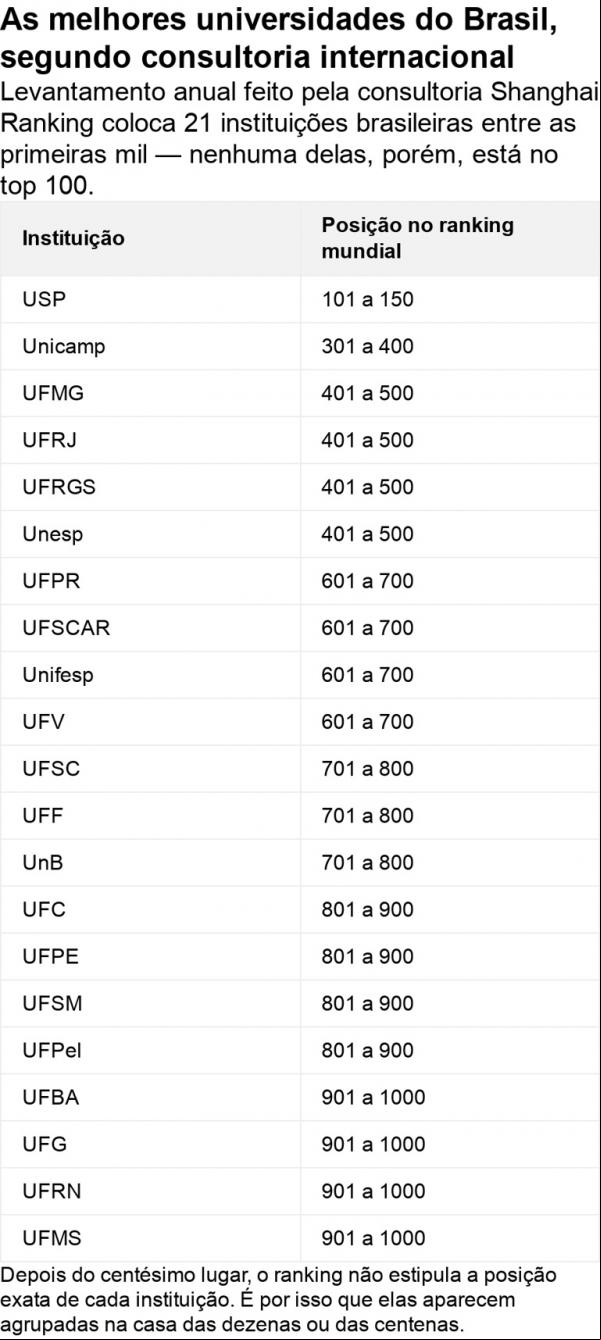601x1340 pixels.
Task: Select the UFBA entry
Action: [x=300, y=1097]
